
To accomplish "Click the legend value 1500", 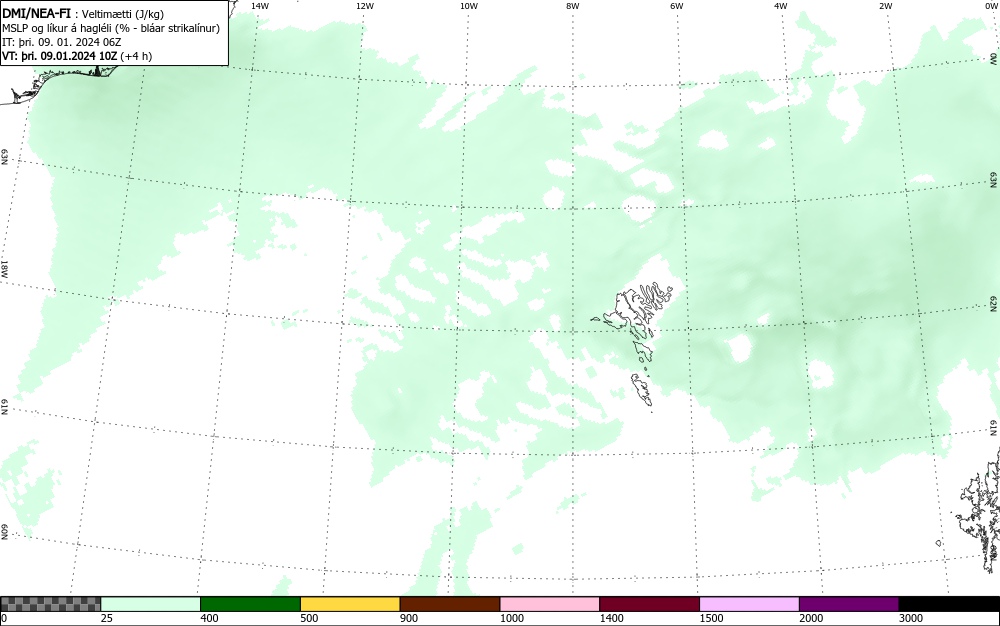I will (x=711, y=618).
